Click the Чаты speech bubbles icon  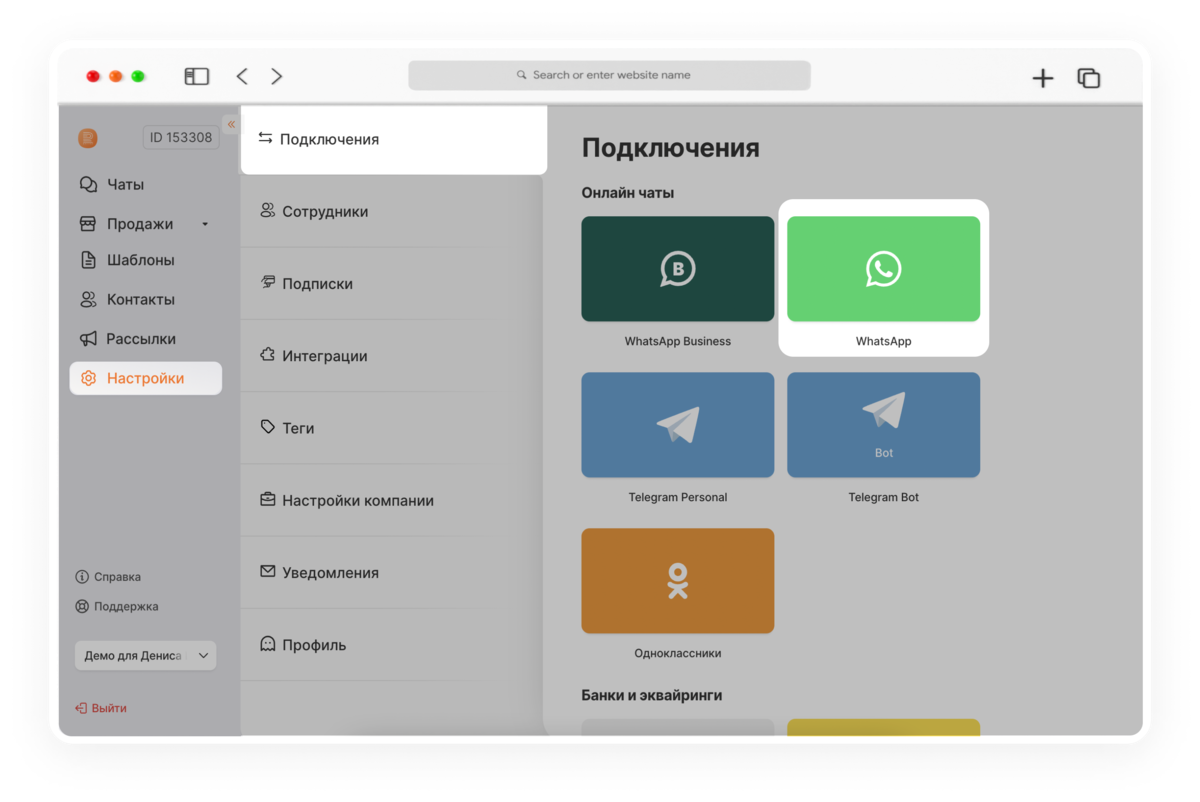click(x=88, y=184)
